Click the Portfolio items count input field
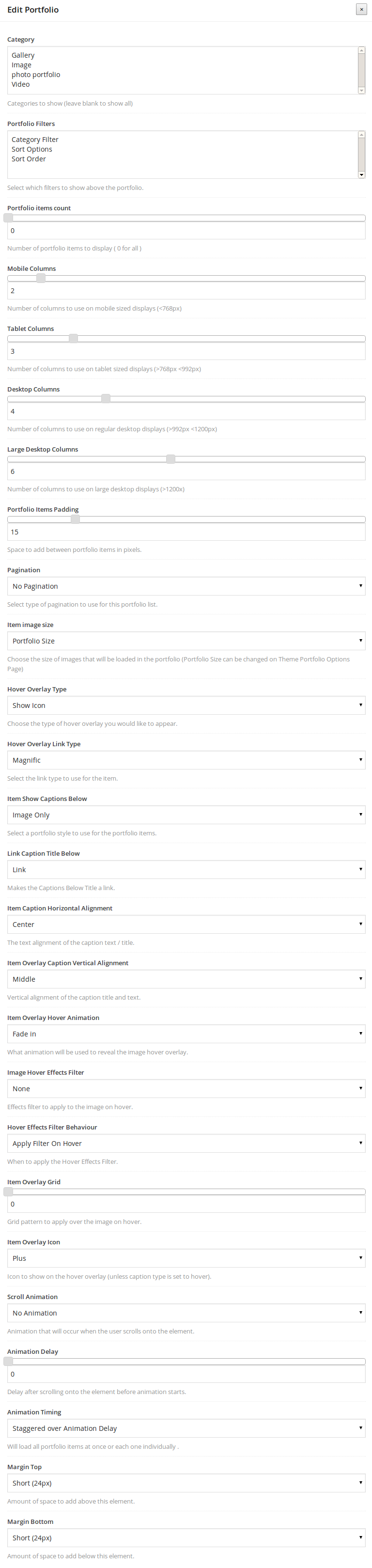 (186, 231)
